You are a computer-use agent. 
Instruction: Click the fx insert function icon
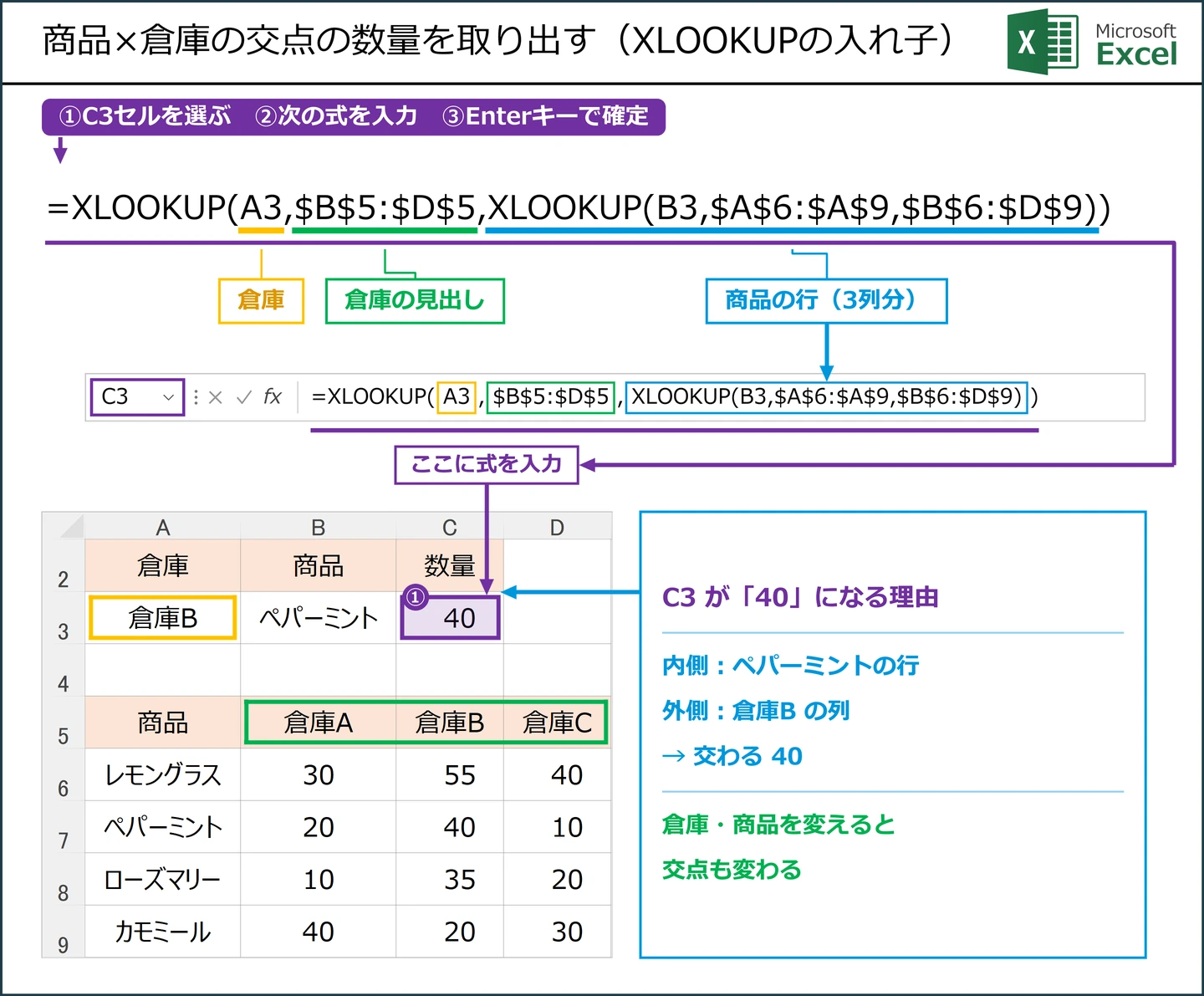click(273, 396)
